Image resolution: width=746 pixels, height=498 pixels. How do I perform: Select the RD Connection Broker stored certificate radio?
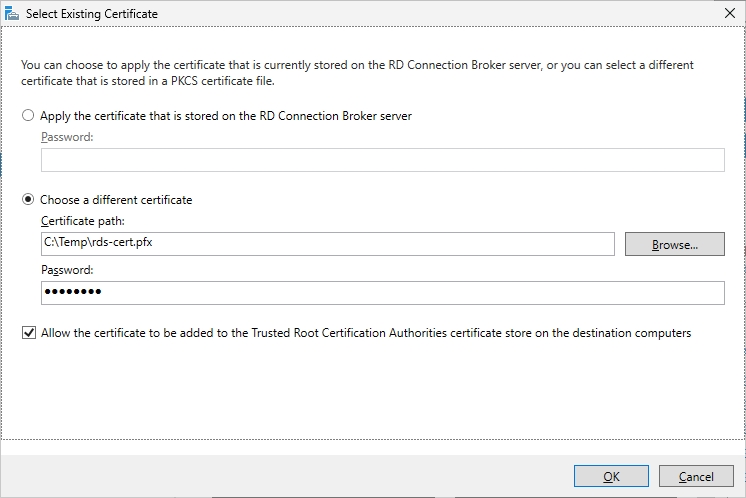(28, 116)
